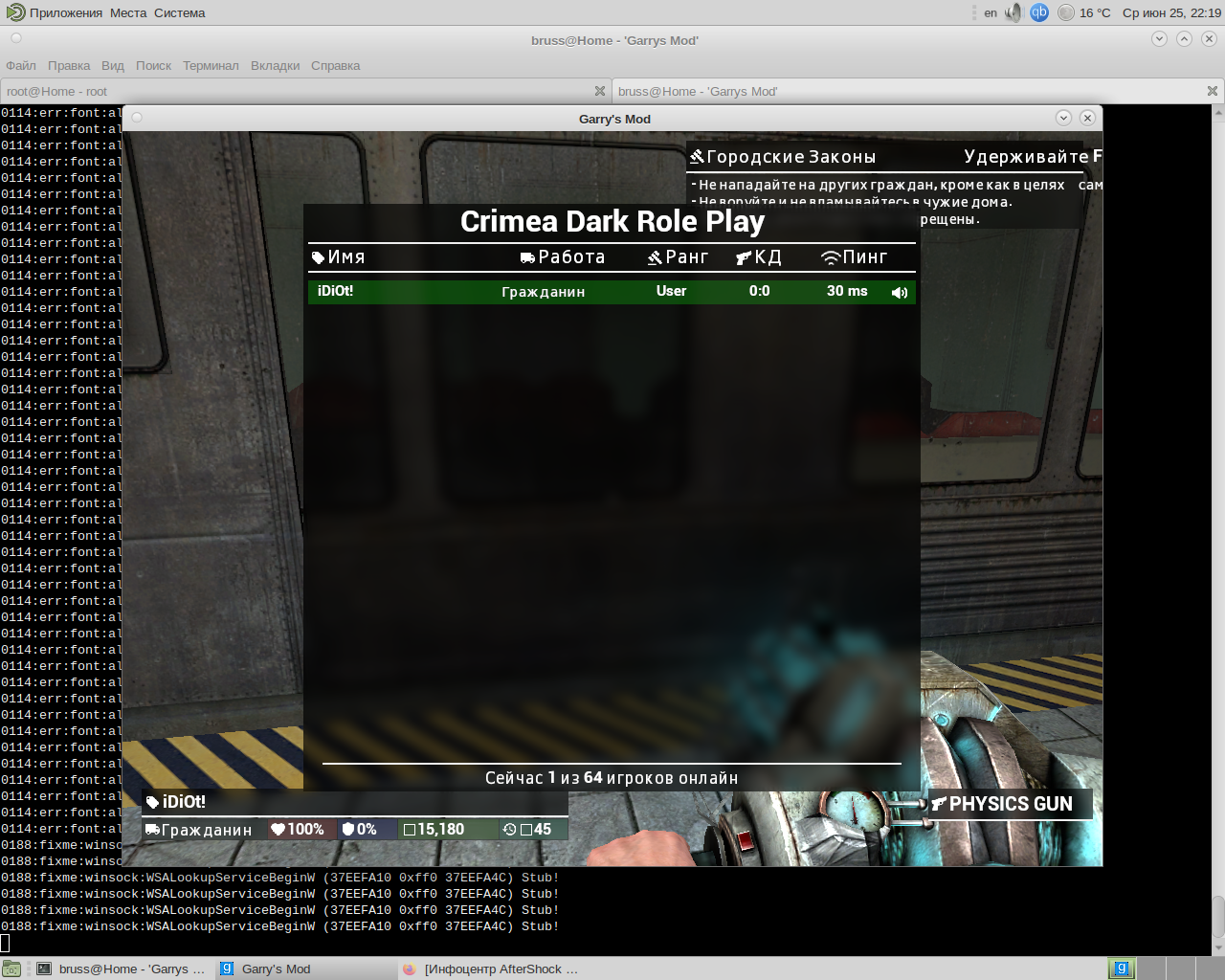The width and height of the screenshot is (1225, 980).
Task: Click the Имя column tag icon
Action: (319, 257)
